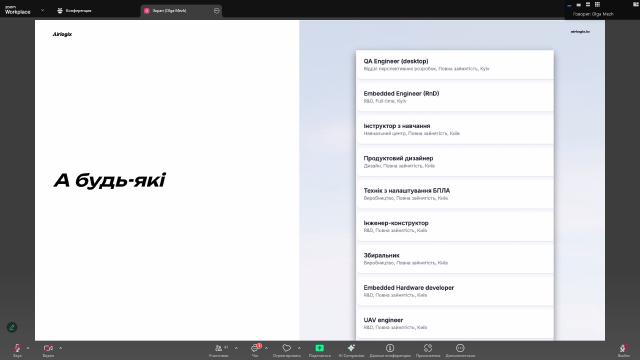
Task: Open the Інструктор з навчання vacancy
Action: tap(455, 129)
